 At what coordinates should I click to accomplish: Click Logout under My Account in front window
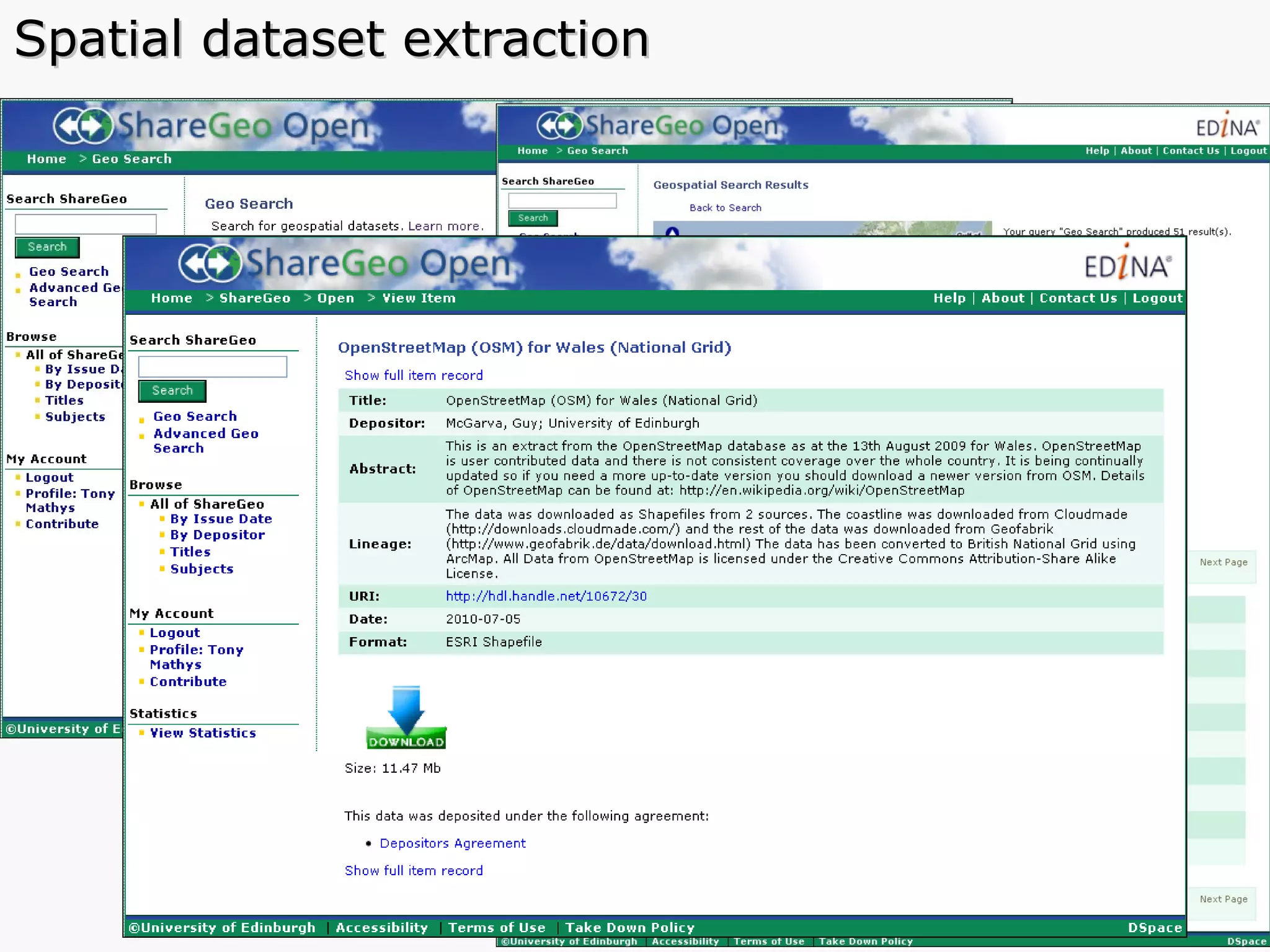pos(175,633)
